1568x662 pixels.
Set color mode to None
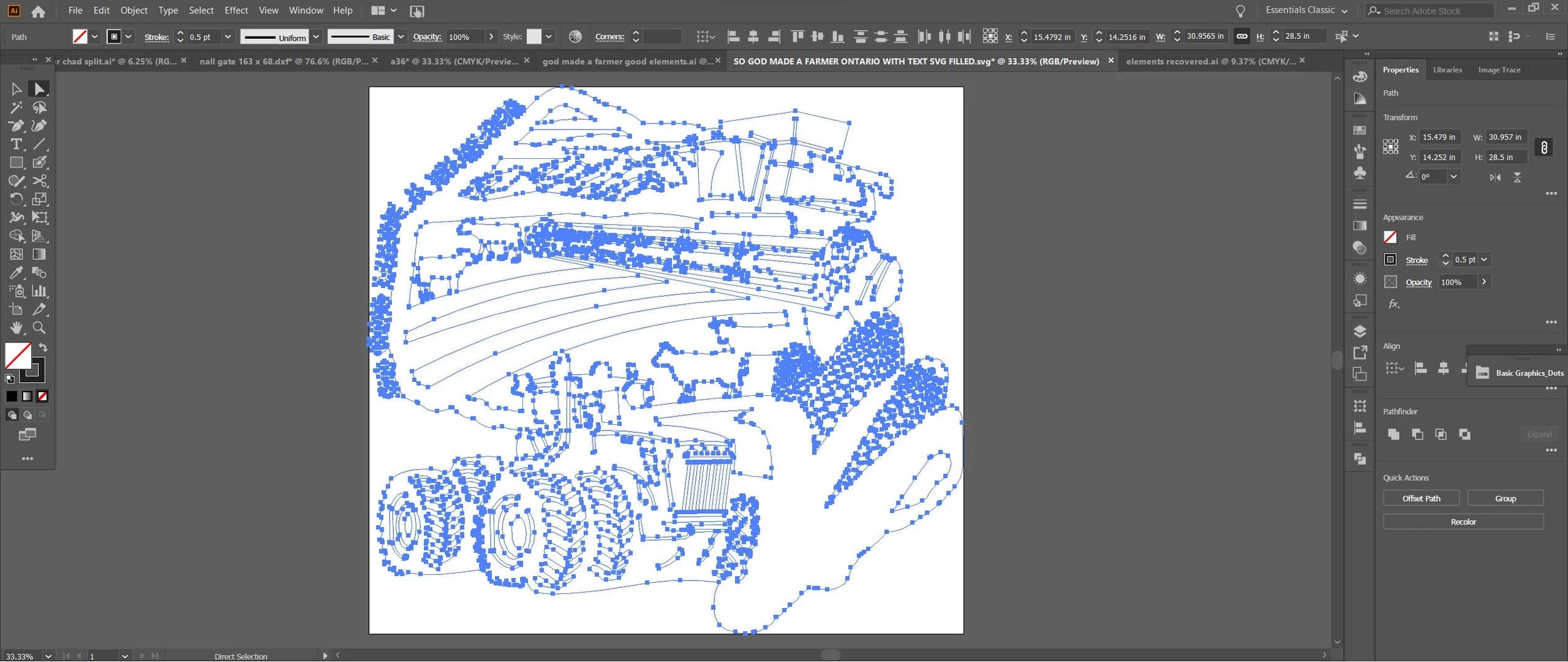coord(43,397)
